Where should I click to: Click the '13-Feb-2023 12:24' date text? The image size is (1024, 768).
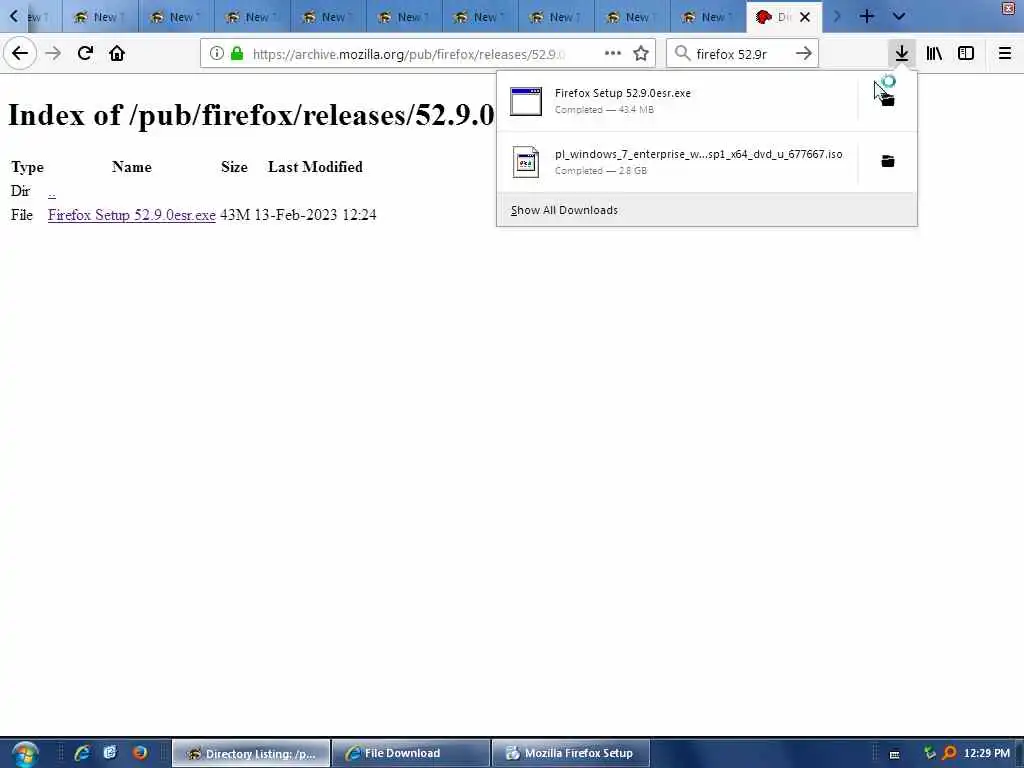315,215
